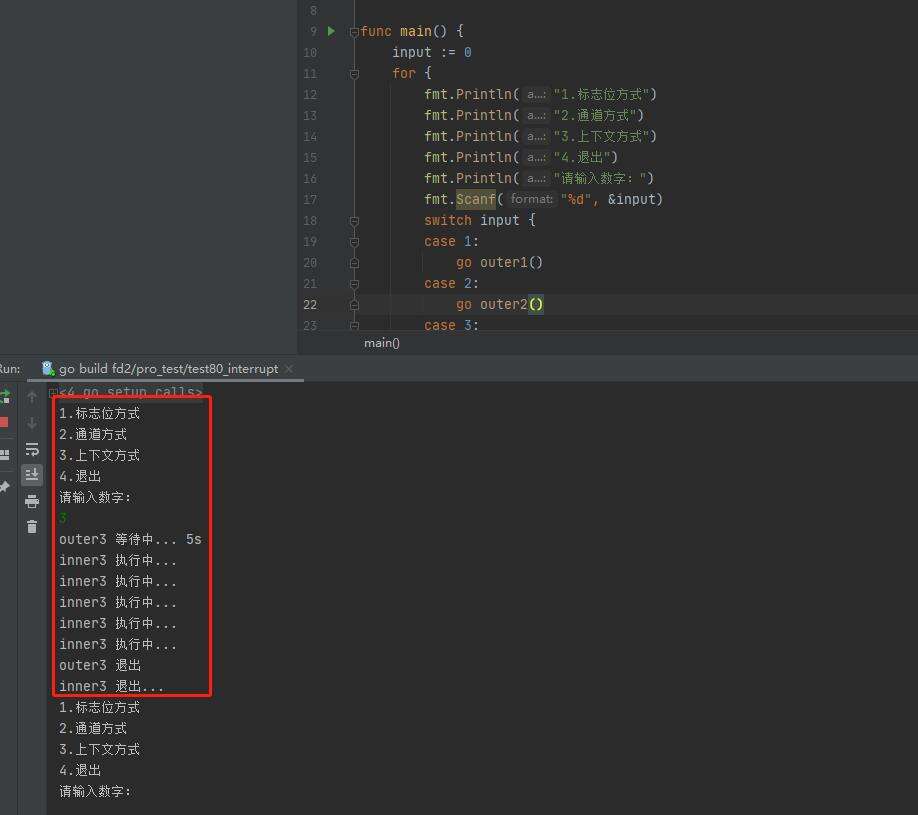918x815 pixels.
Task: Select the go build fd2/pro_test/test80_interrupt tab
Action: click(168, 369)
